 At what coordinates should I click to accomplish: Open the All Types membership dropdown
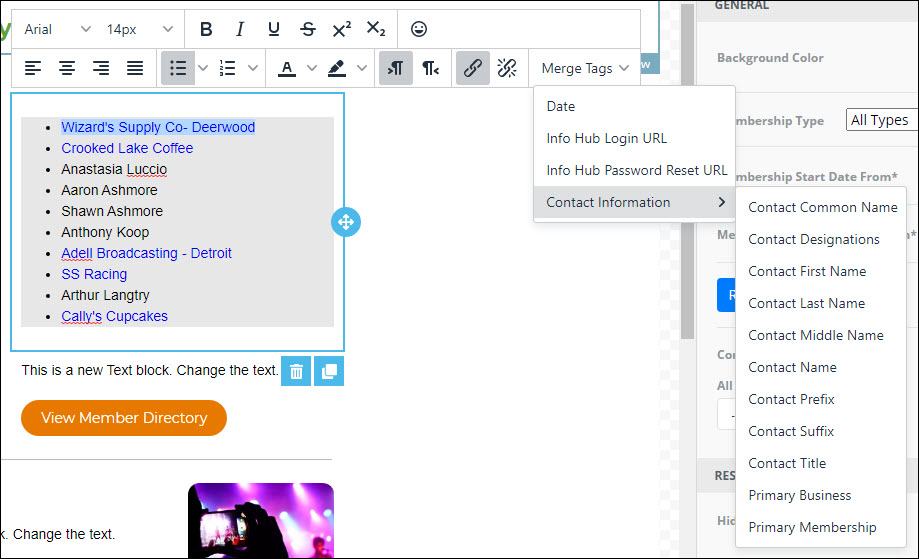click(x=881, y=120)
